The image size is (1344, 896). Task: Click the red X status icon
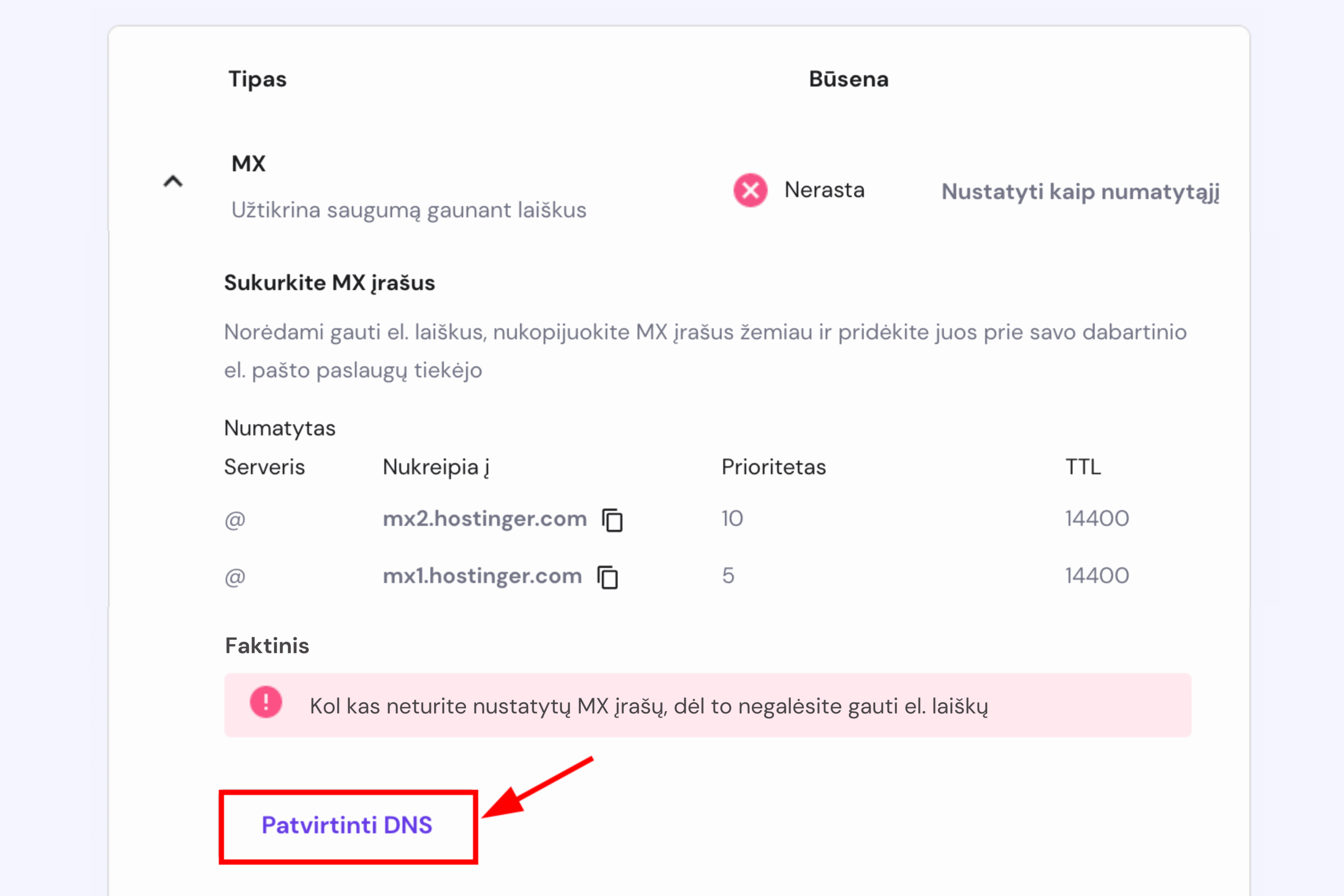(x=750, y=191)
